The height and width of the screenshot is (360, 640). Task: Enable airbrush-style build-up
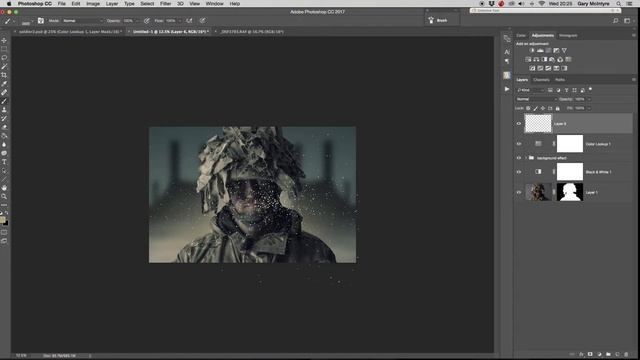pyautogui.click(x=189, y=20)
